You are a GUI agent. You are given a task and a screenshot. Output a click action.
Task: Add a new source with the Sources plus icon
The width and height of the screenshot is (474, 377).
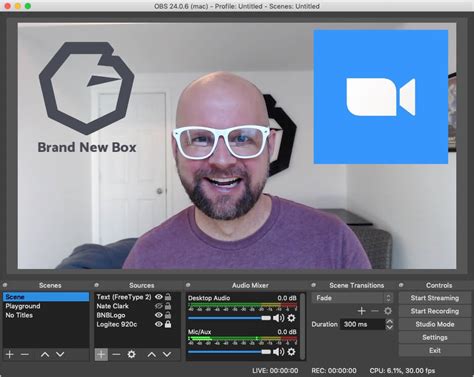tap(101, 354)
